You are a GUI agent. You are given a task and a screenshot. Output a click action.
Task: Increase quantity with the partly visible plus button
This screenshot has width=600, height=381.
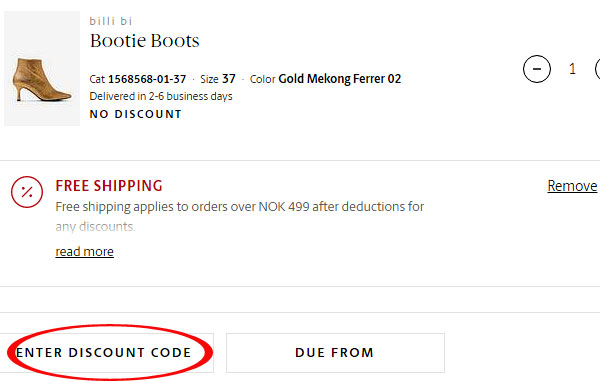pos(598,69)
